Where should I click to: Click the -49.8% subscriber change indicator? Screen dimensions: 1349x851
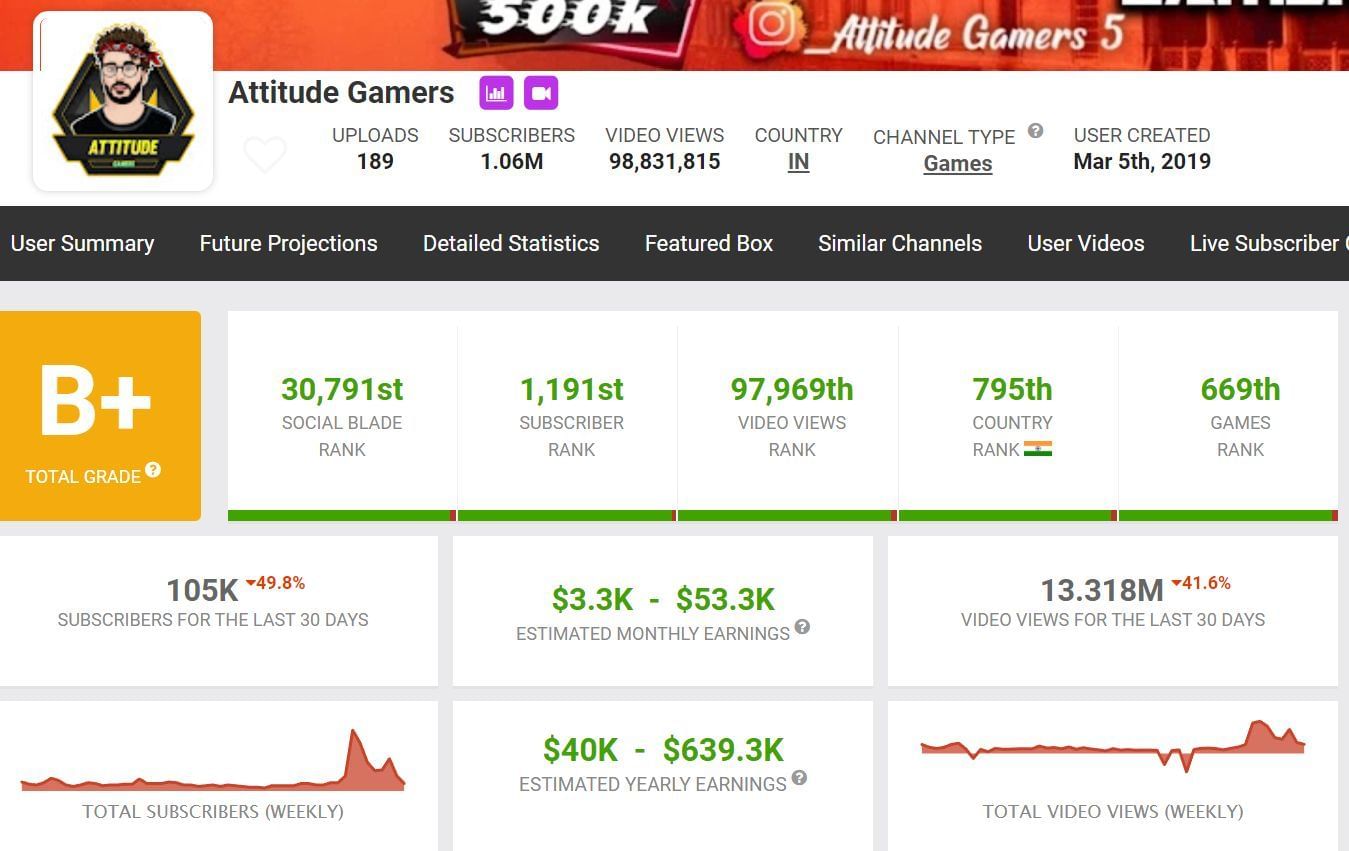pos(275,583)
